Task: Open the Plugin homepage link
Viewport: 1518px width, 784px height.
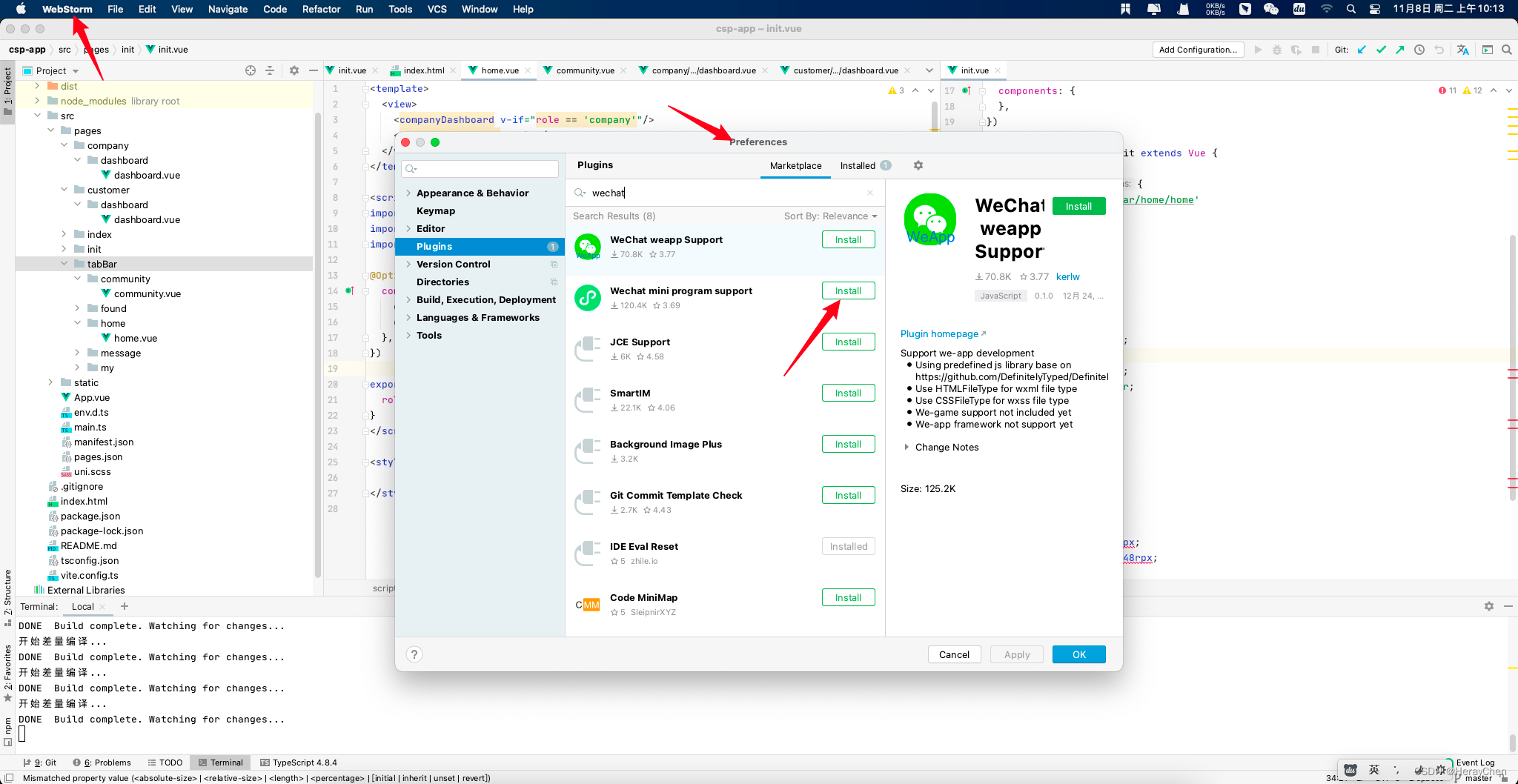Action: click(x=938, y=333)
